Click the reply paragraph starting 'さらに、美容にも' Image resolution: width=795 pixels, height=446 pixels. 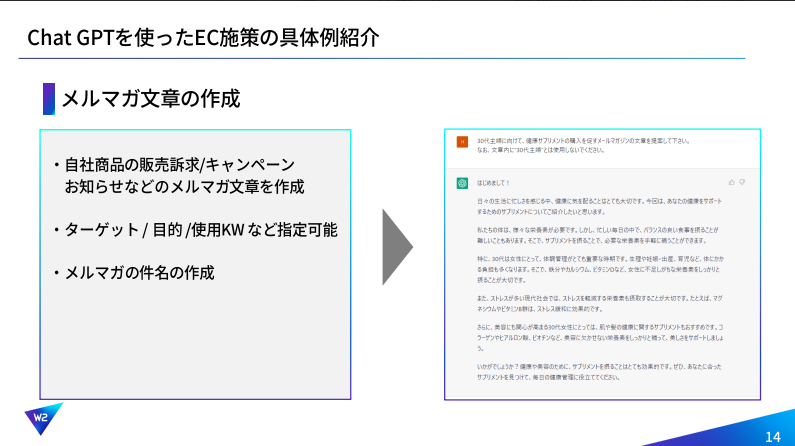600,338
